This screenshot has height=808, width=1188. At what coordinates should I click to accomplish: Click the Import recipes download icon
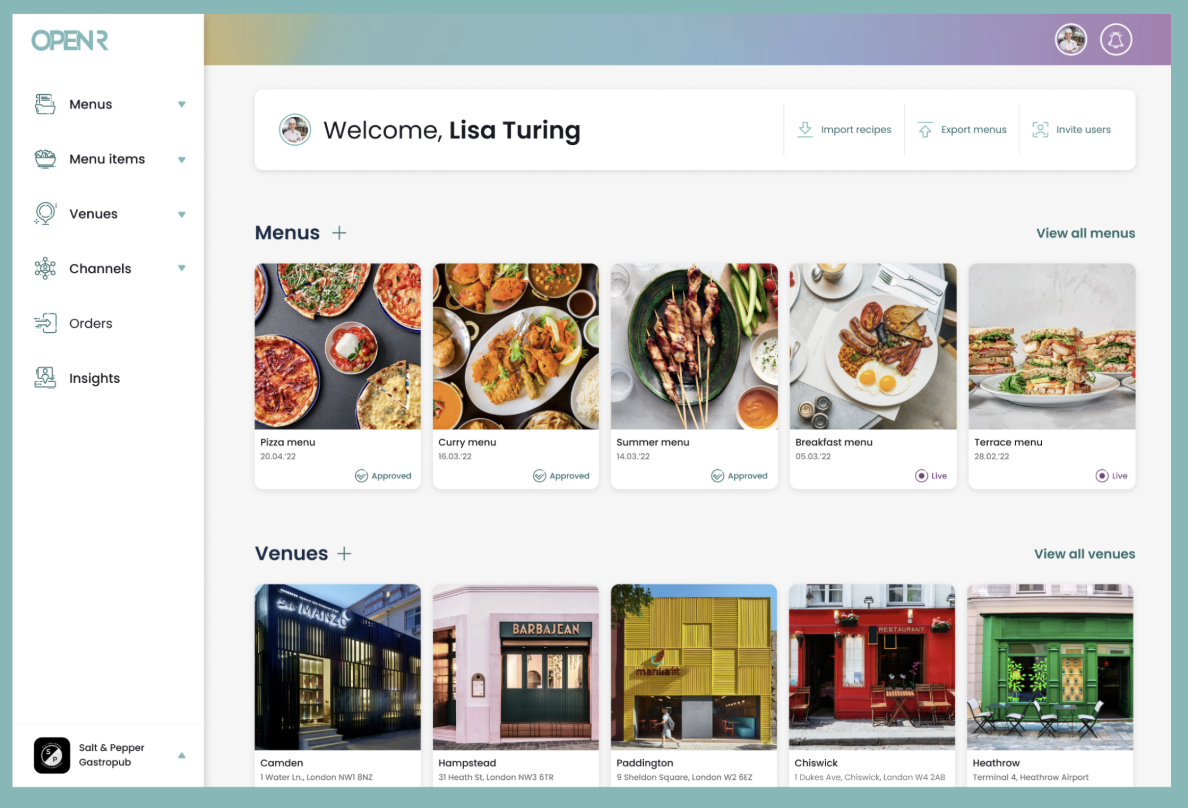coord(805,130)
